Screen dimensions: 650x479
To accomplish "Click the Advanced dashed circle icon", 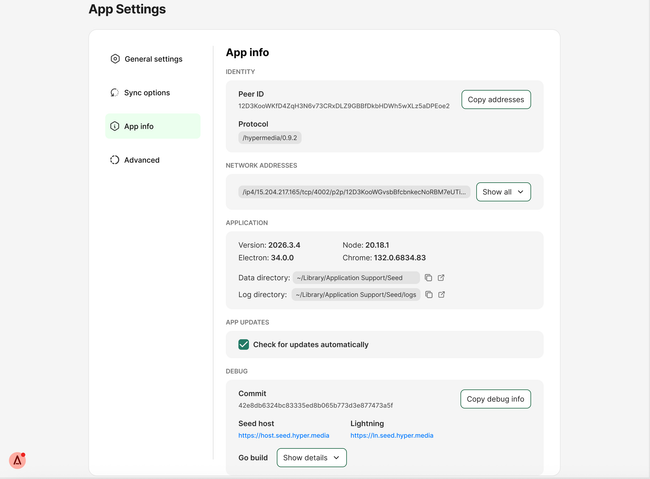I will pos(115,160).
